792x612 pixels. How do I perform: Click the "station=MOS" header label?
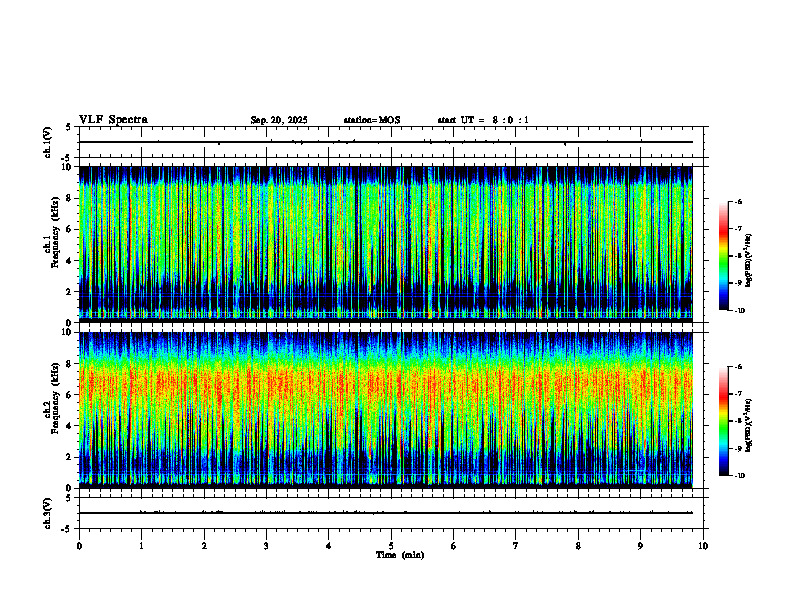(372, 120)
